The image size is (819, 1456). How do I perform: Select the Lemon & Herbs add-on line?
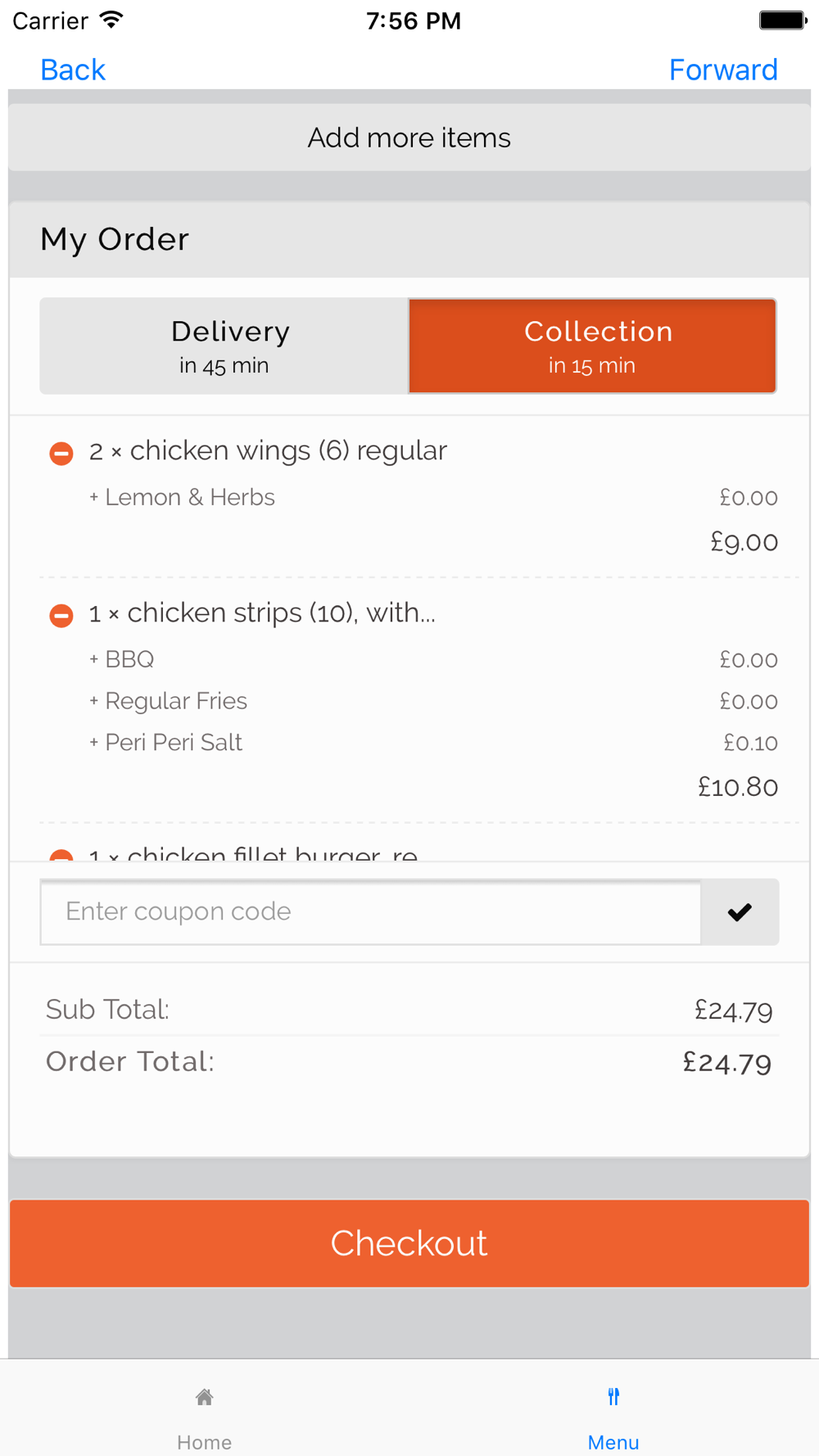[433, 497]
